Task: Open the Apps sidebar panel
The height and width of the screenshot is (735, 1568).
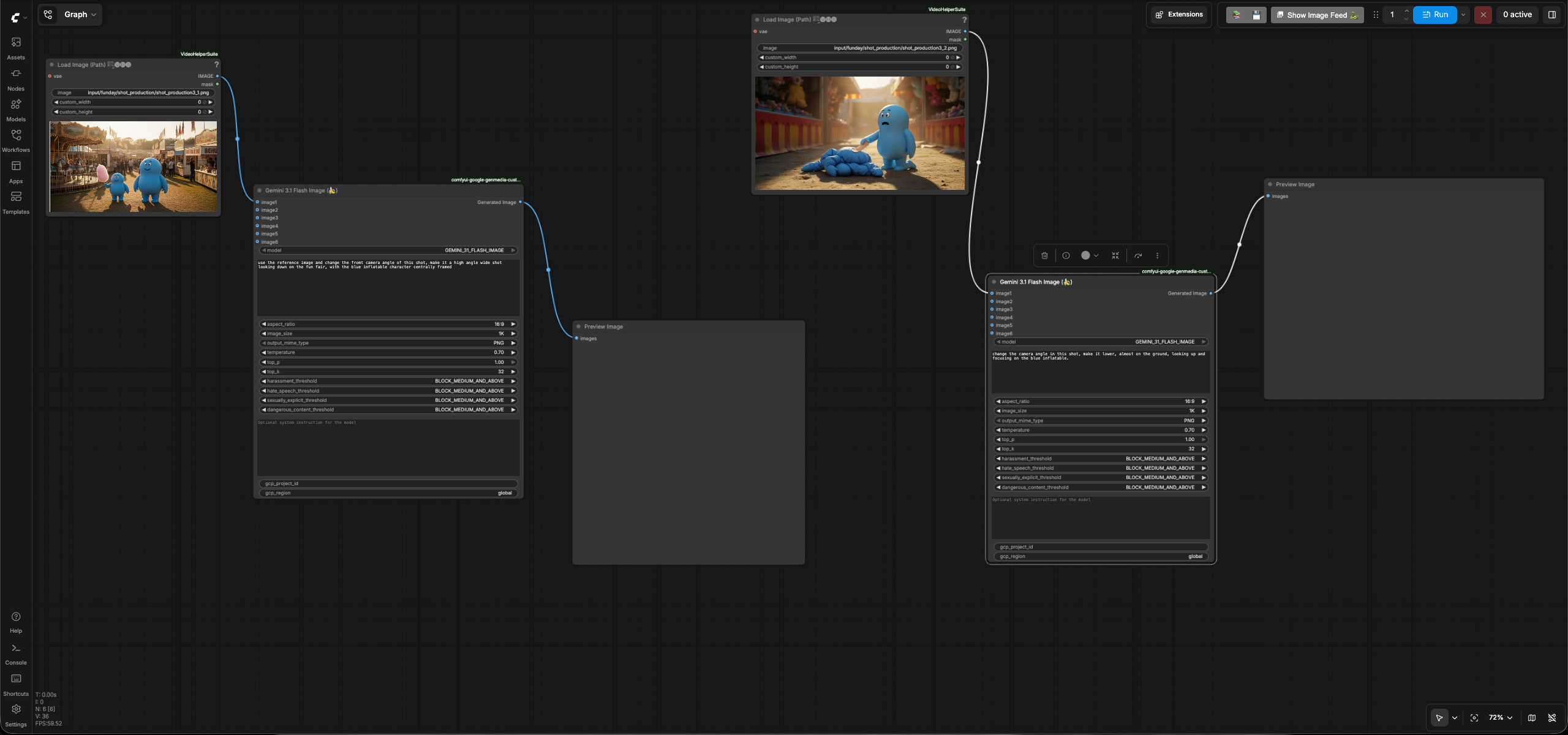Action: 16,171
